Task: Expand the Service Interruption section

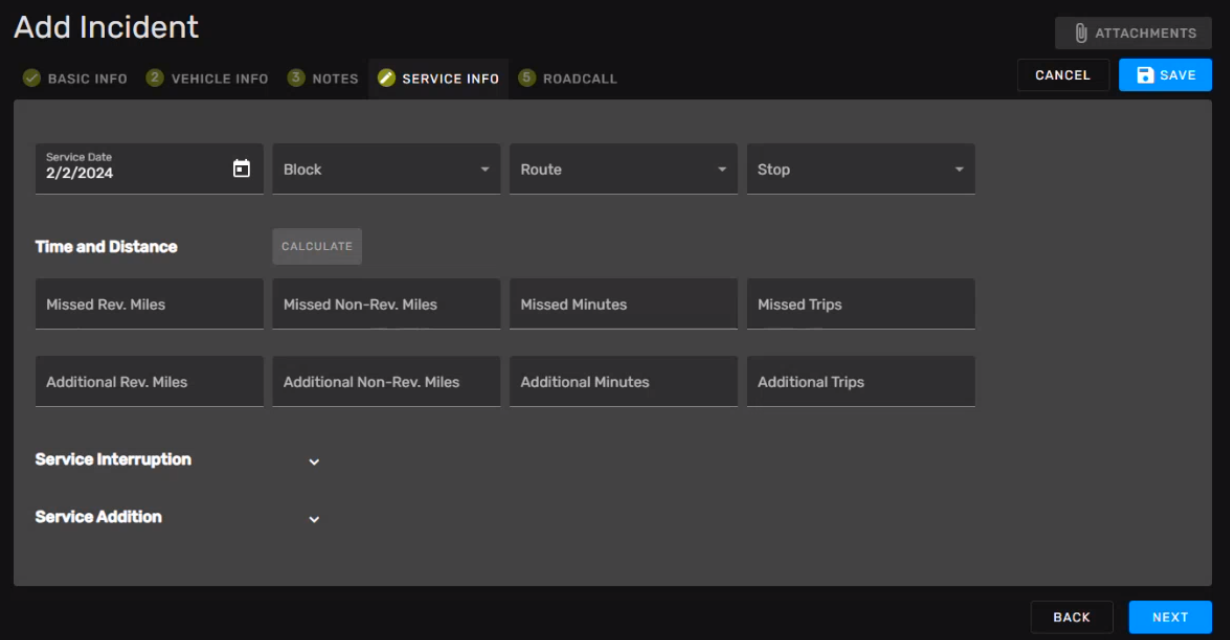Action: (x=314, y=461)
